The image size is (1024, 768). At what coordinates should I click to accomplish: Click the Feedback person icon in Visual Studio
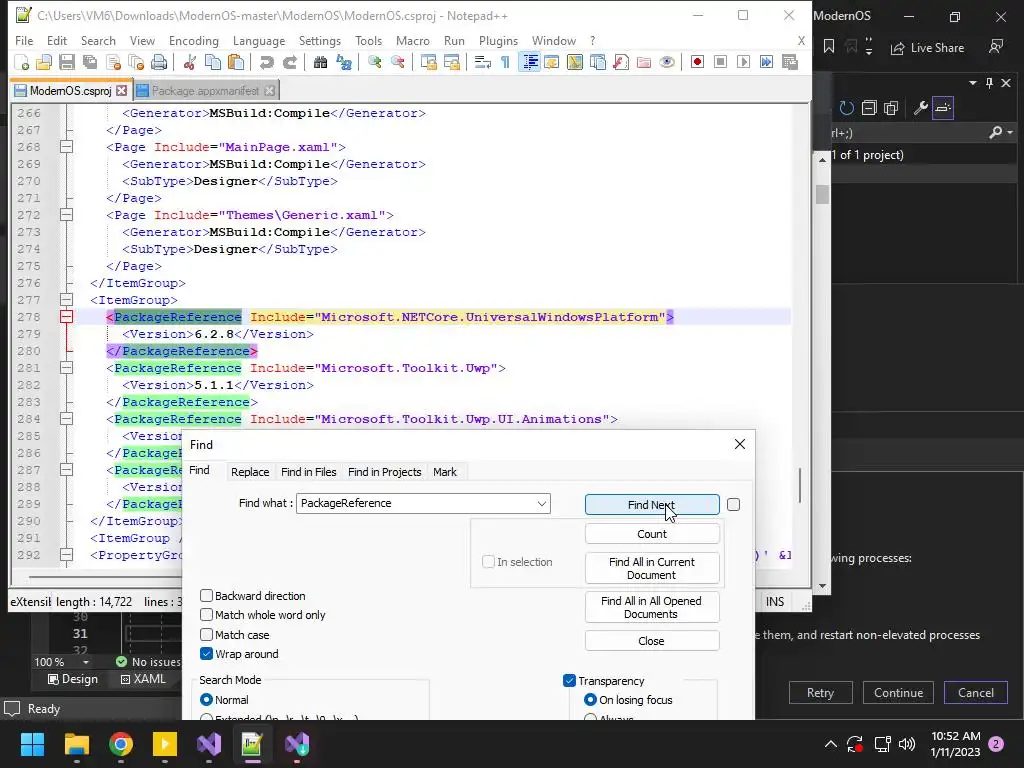click(x=996, y=47)
